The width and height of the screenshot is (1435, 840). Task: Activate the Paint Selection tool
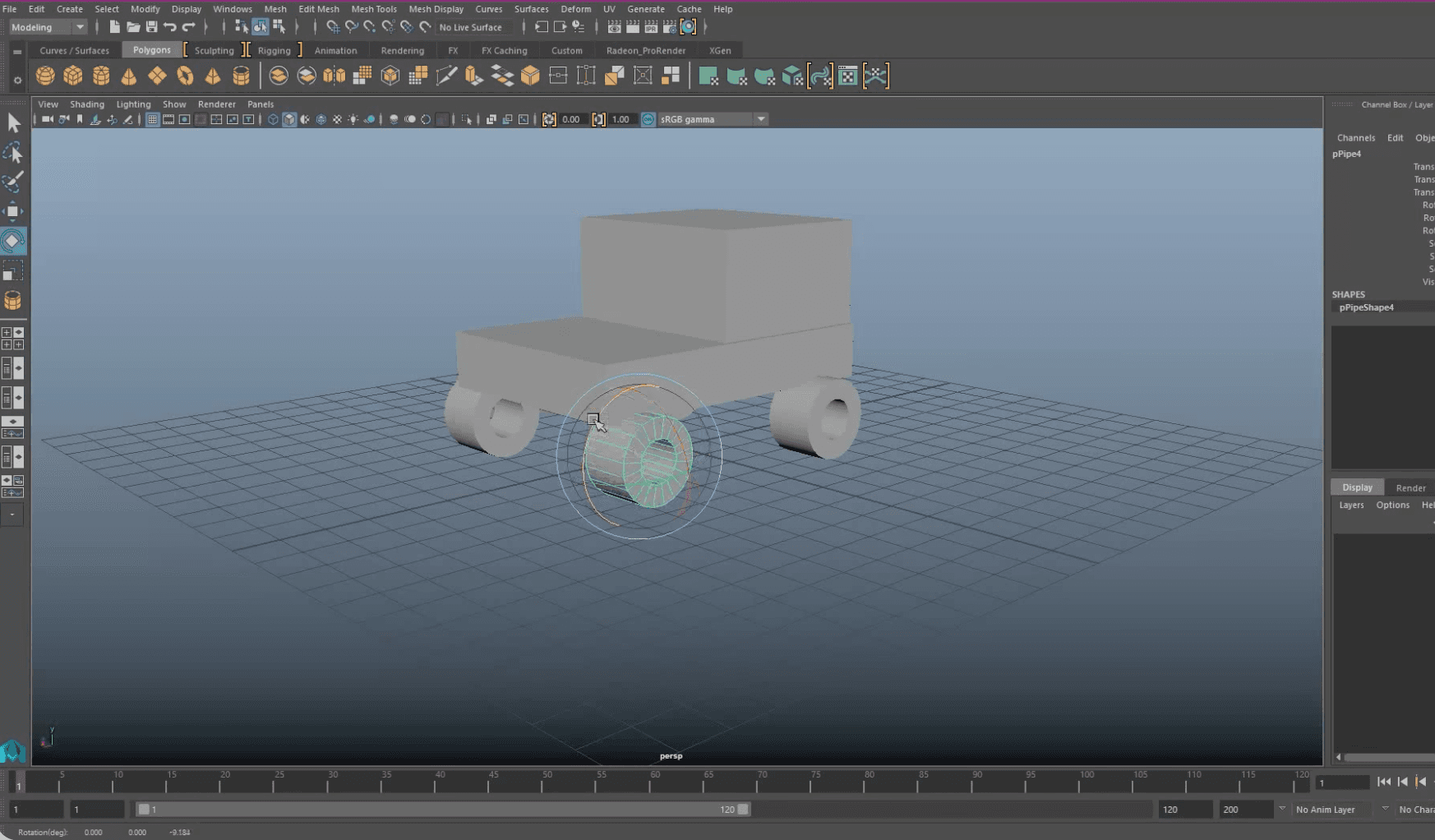click(13, 182)
